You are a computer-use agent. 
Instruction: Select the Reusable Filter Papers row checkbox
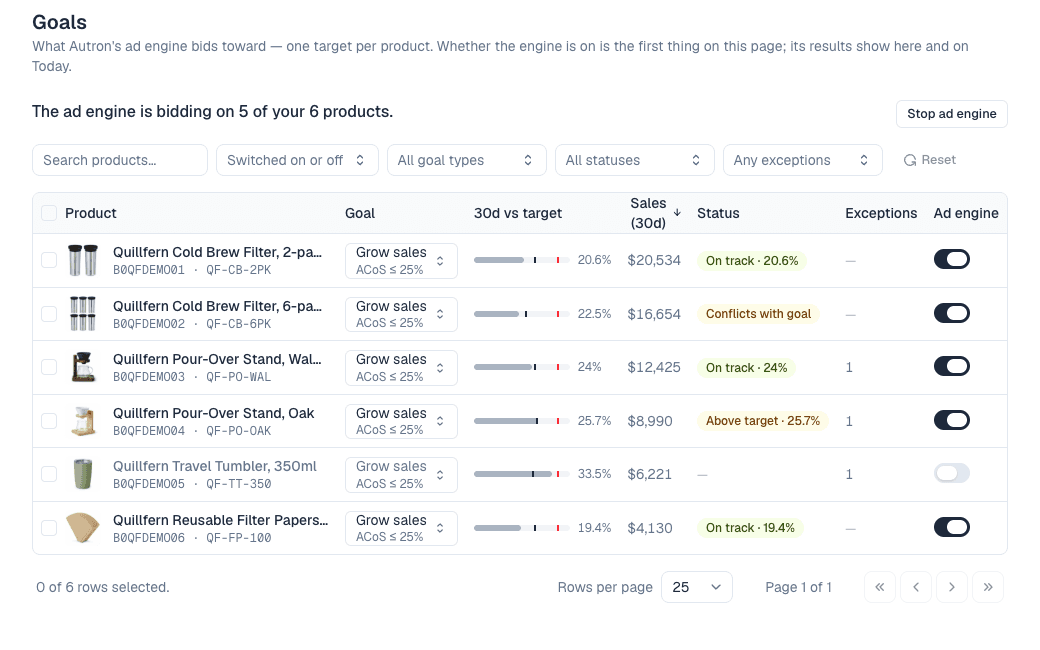[49, 528]
